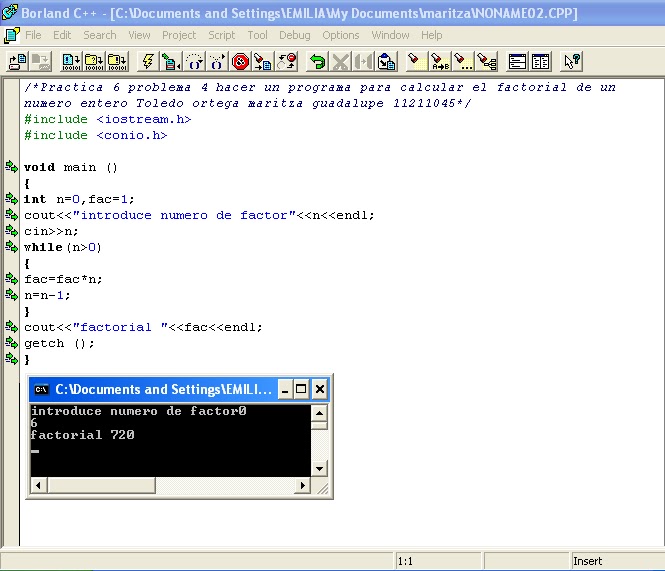Click the run-to-cursor green document icon
The width and height of the screenshot is (665, 571).
[x=171, y=62]
